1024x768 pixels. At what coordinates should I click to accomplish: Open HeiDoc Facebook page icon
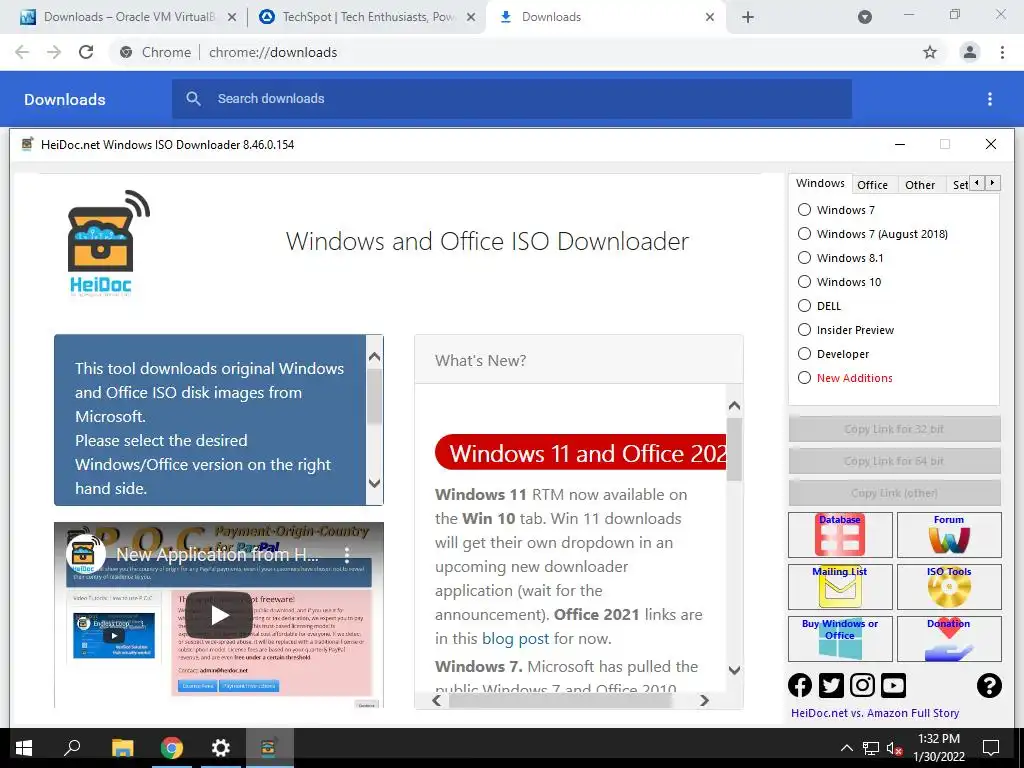(x=800, y=685)
